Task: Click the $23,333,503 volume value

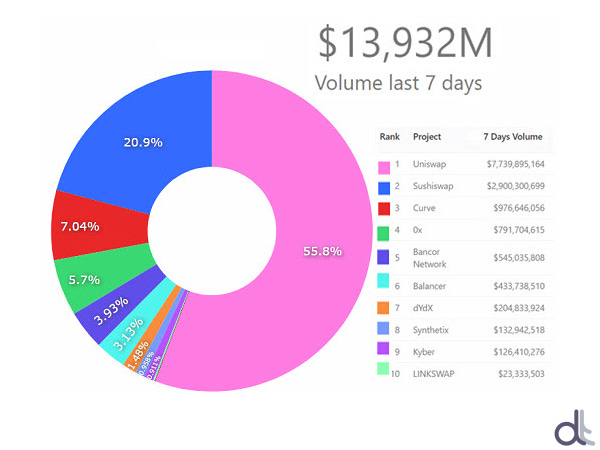Action: 521,374
